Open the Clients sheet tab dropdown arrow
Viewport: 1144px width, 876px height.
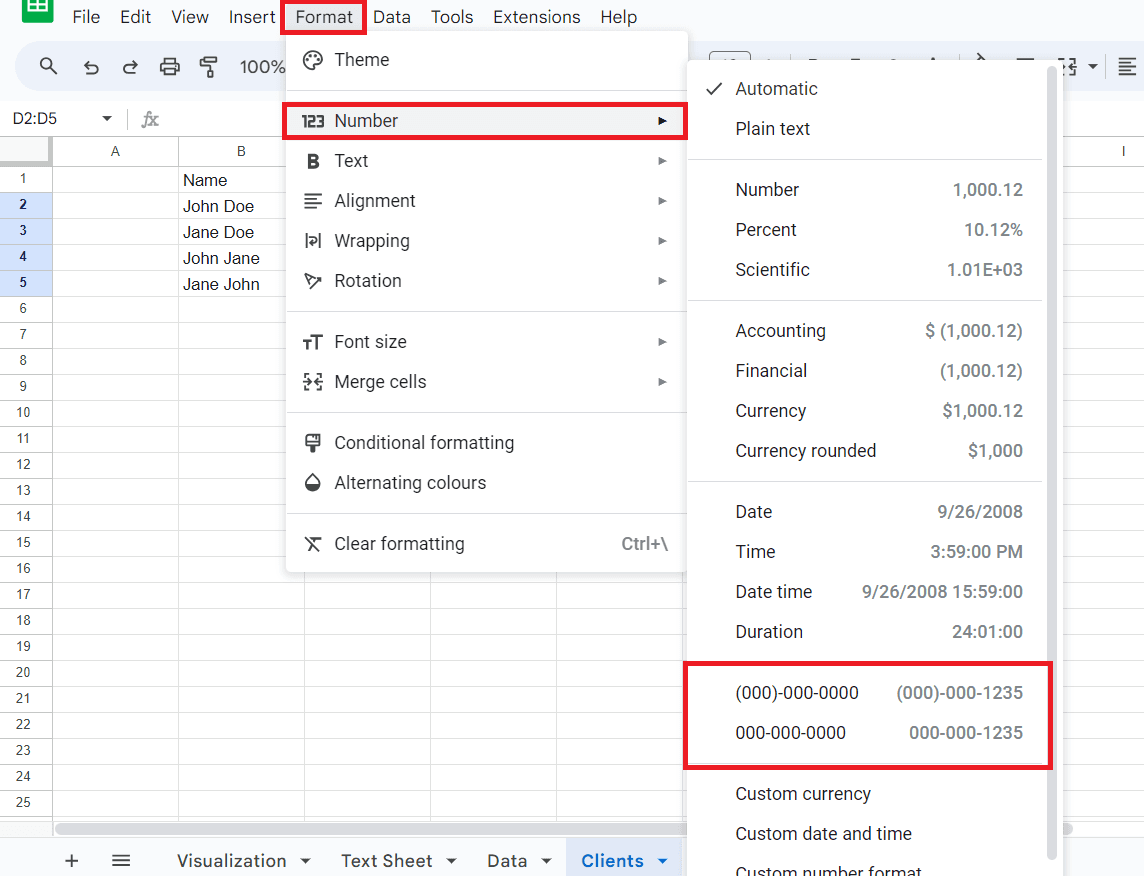pos(662,861)
